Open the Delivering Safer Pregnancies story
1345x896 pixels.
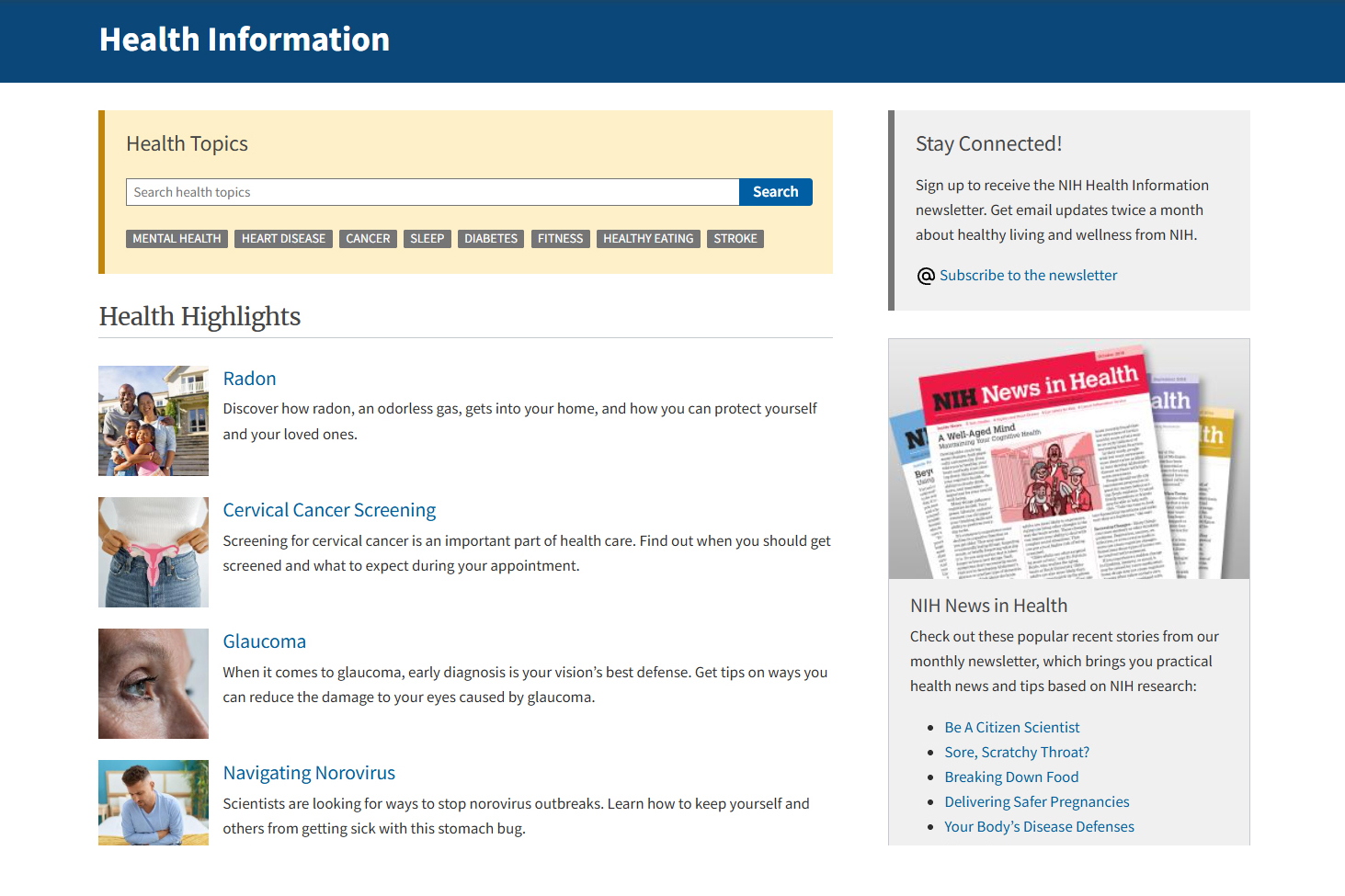tap(1036, 801)
